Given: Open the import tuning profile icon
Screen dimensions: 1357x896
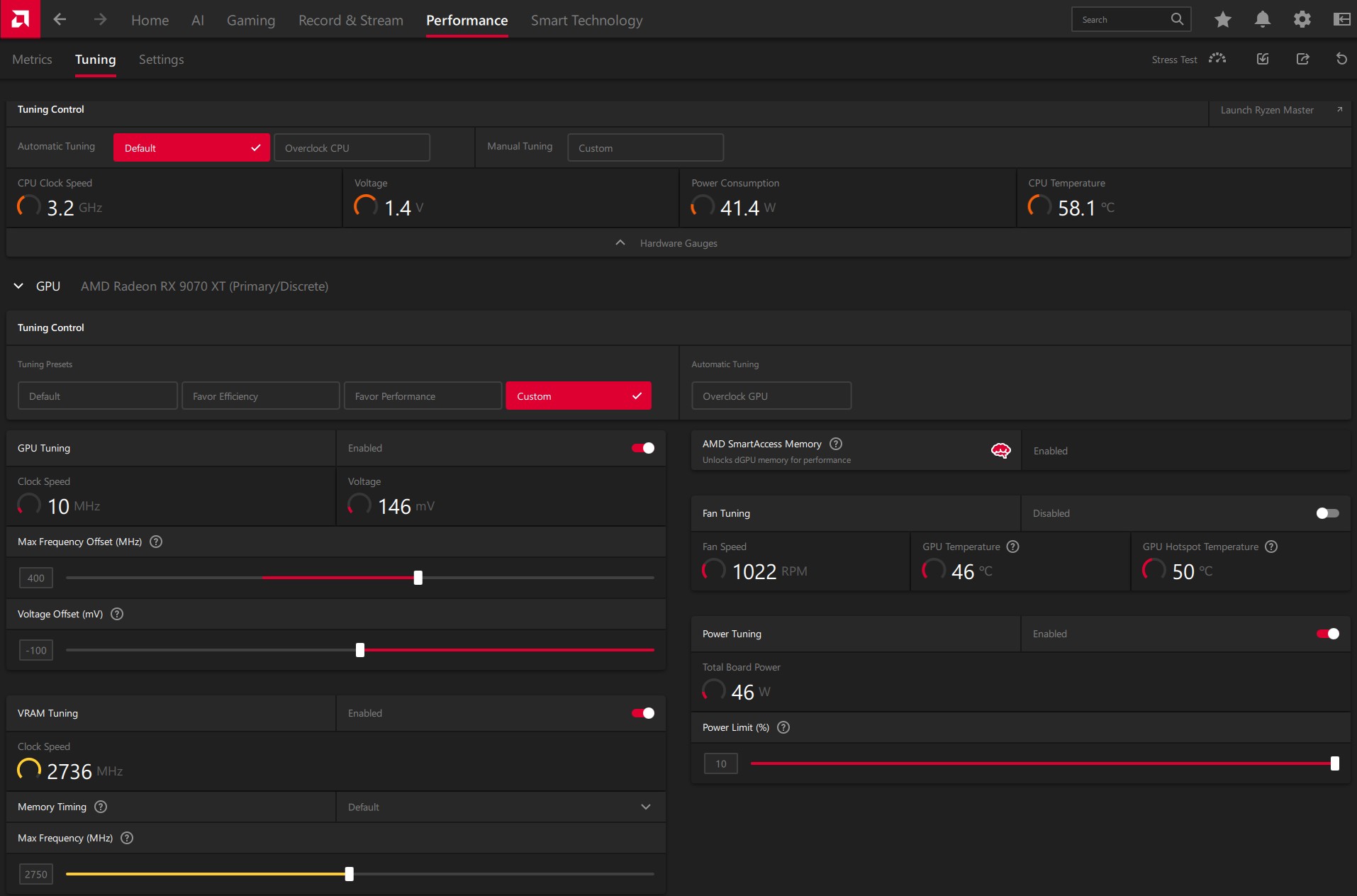Looking at the screenshot, I should coord(1263,59).
